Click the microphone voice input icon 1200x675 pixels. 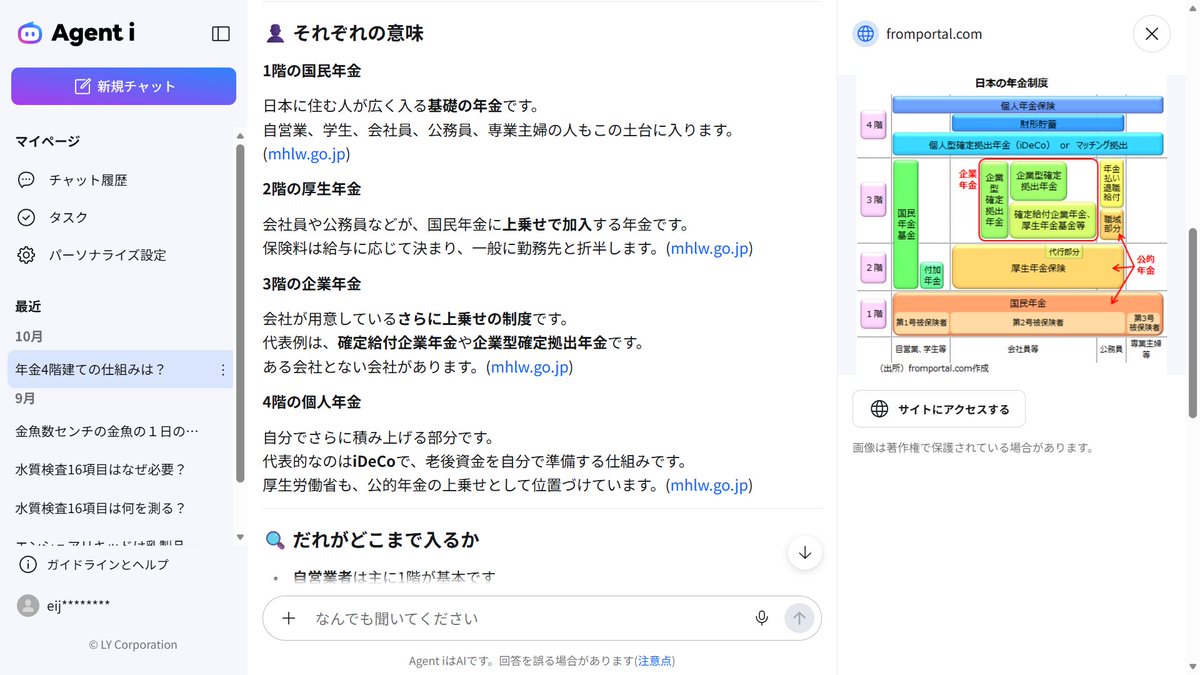pos(762,618)
